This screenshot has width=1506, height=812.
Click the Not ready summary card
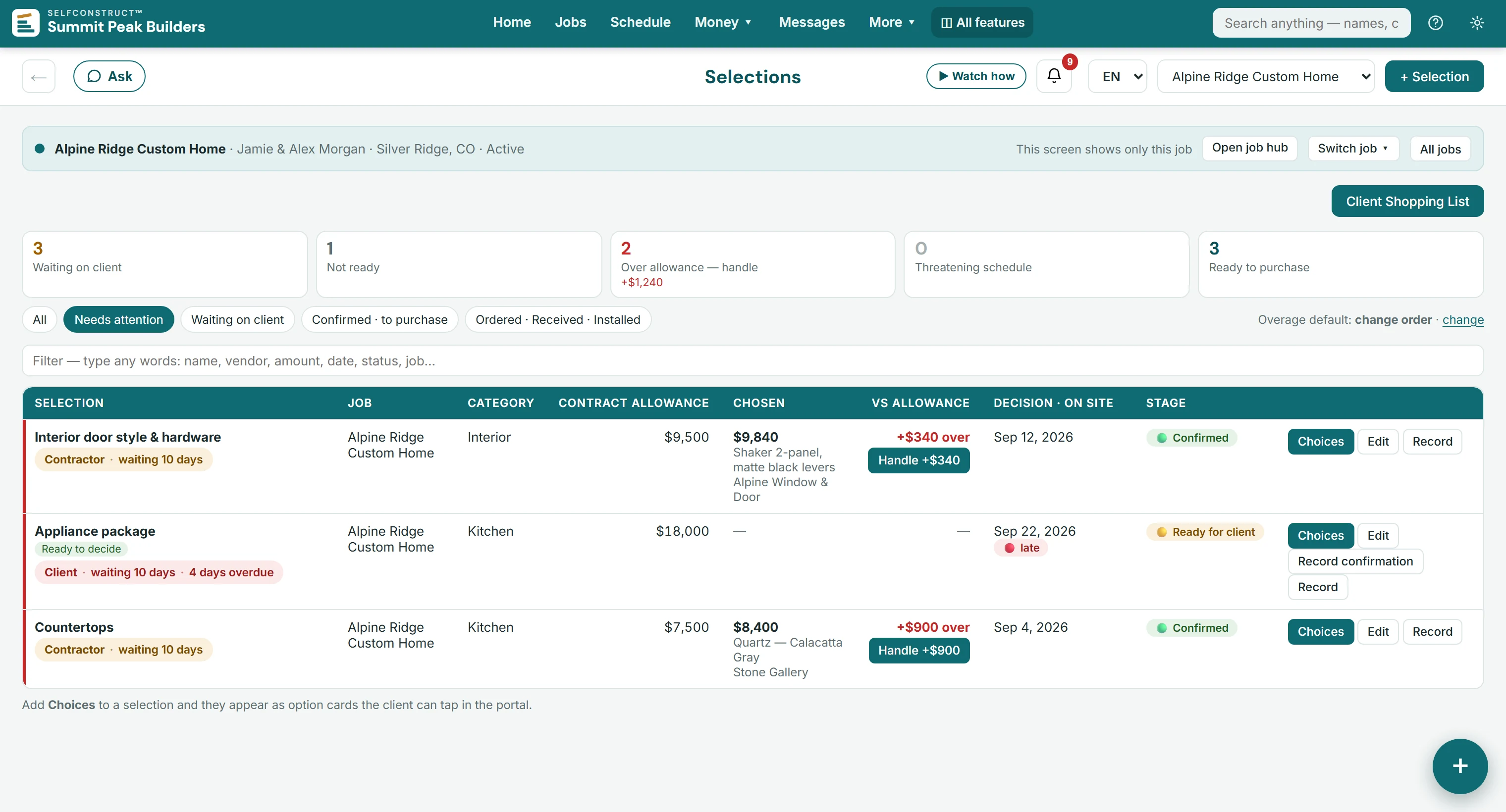[458, 264]
